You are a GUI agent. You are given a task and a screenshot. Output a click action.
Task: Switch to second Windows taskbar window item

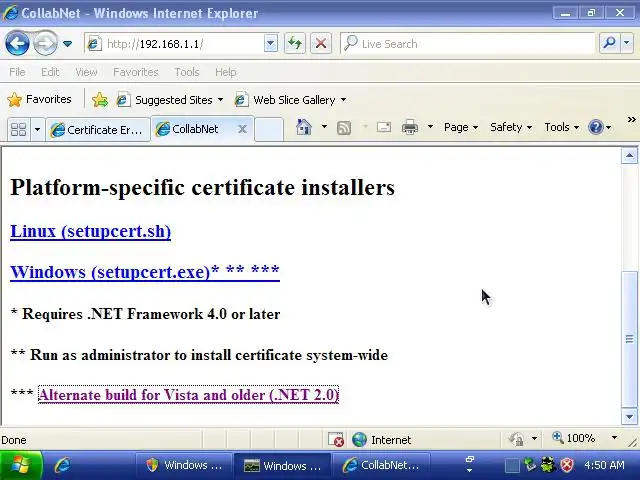282,465
